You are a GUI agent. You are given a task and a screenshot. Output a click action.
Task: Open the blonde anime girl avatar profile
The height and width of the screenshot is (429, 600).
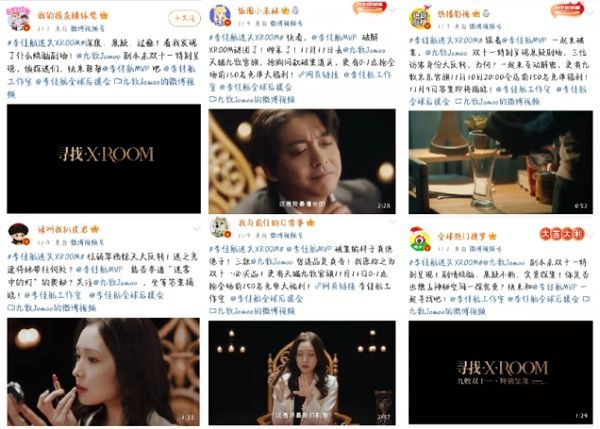pyautogui.click(x=220, y=16)
